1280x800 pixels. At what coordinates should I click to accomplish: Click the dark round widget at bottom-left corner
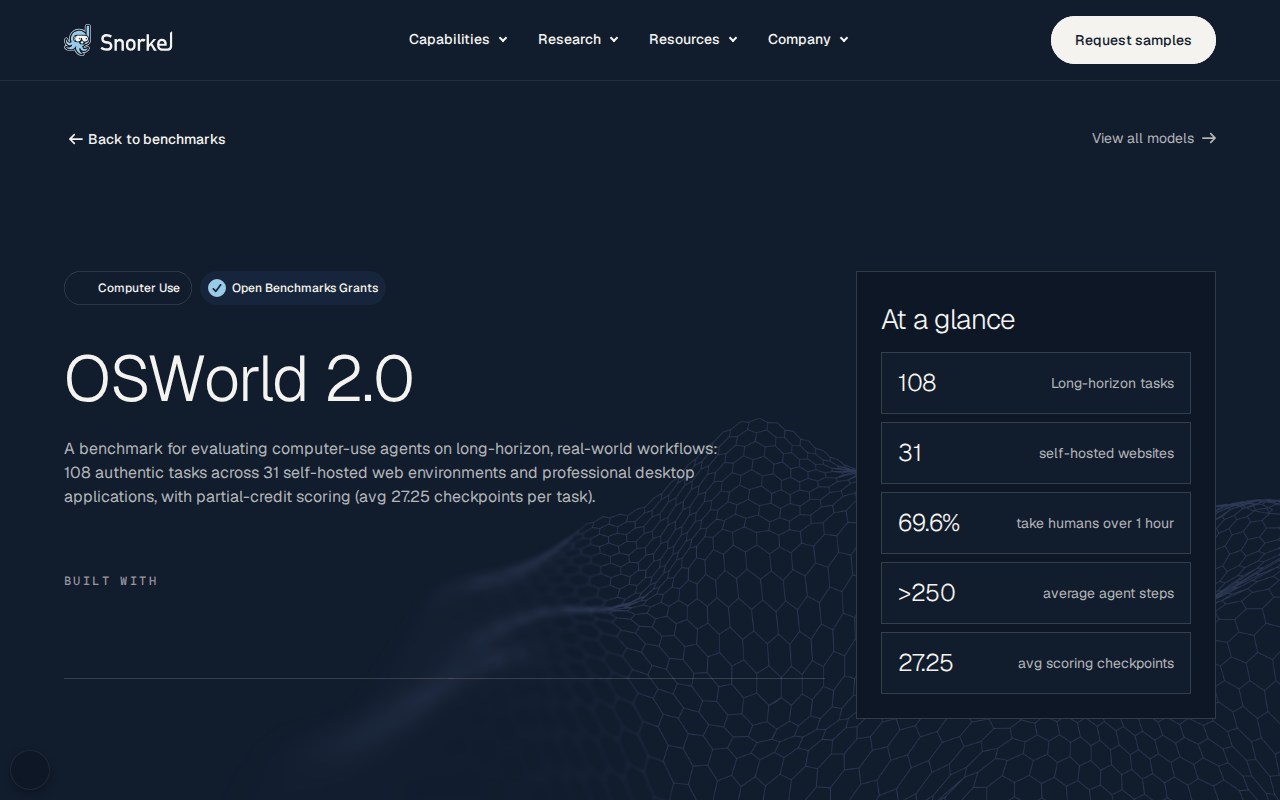point(30,770)
